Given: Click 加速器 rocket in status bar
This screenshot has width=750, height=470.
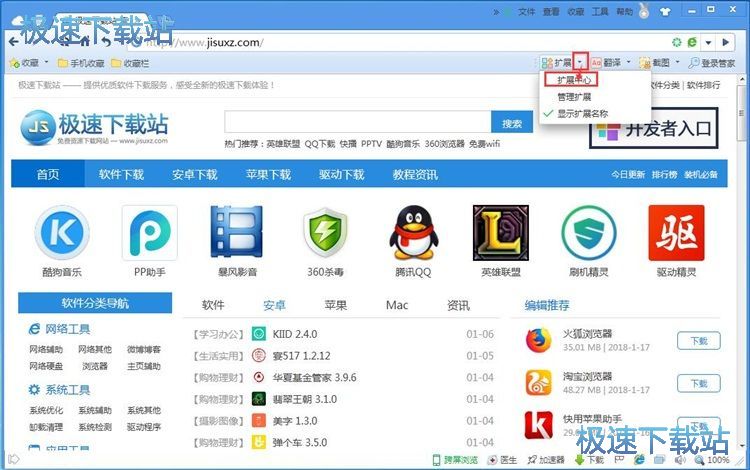Looking at the screenshot, I should pyautogui.click(x=546, y=460).
